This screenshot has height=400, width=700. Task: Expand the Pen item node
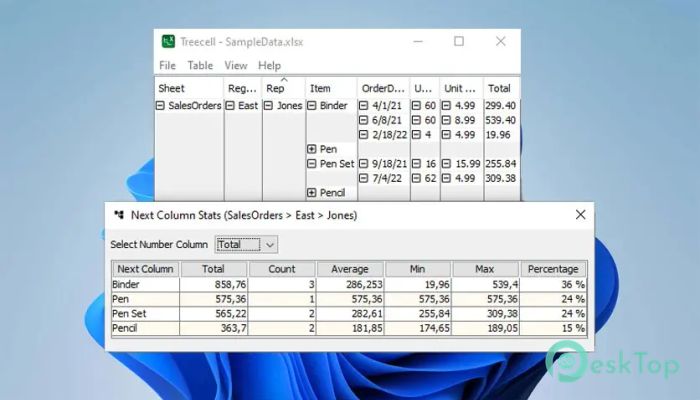click(x=312, y=149)
